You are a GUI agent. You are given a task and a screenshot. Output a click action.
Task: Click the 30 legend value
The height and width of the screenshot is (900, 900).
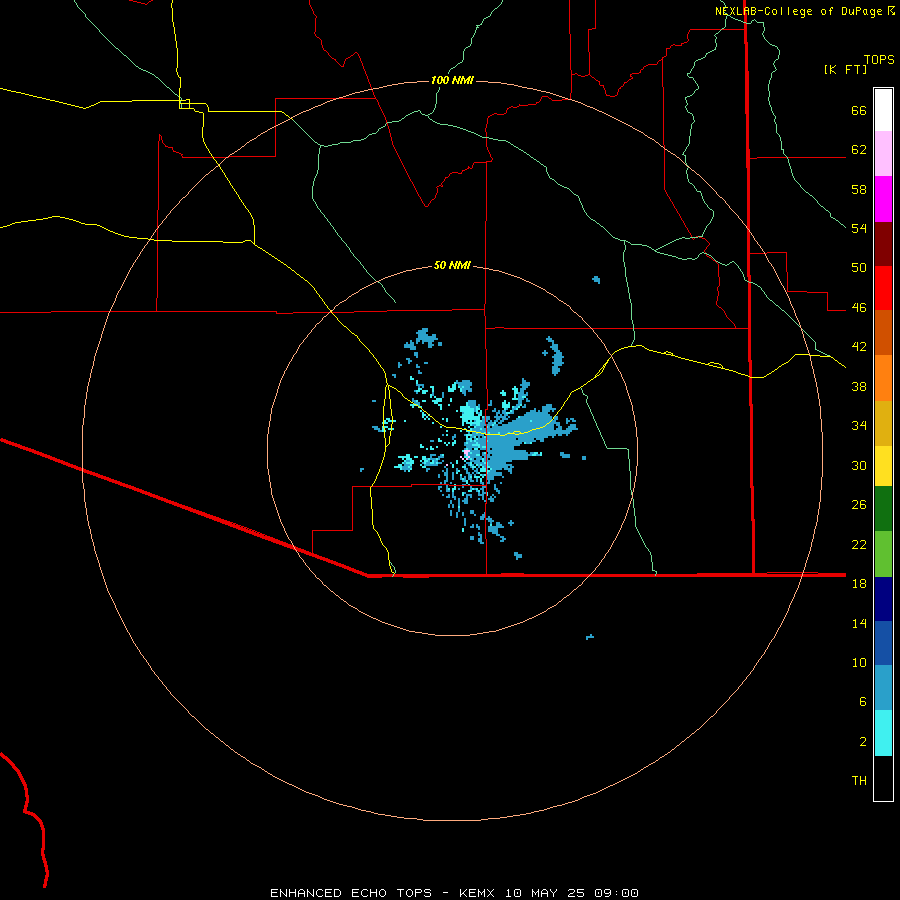[x=859, y=465]
